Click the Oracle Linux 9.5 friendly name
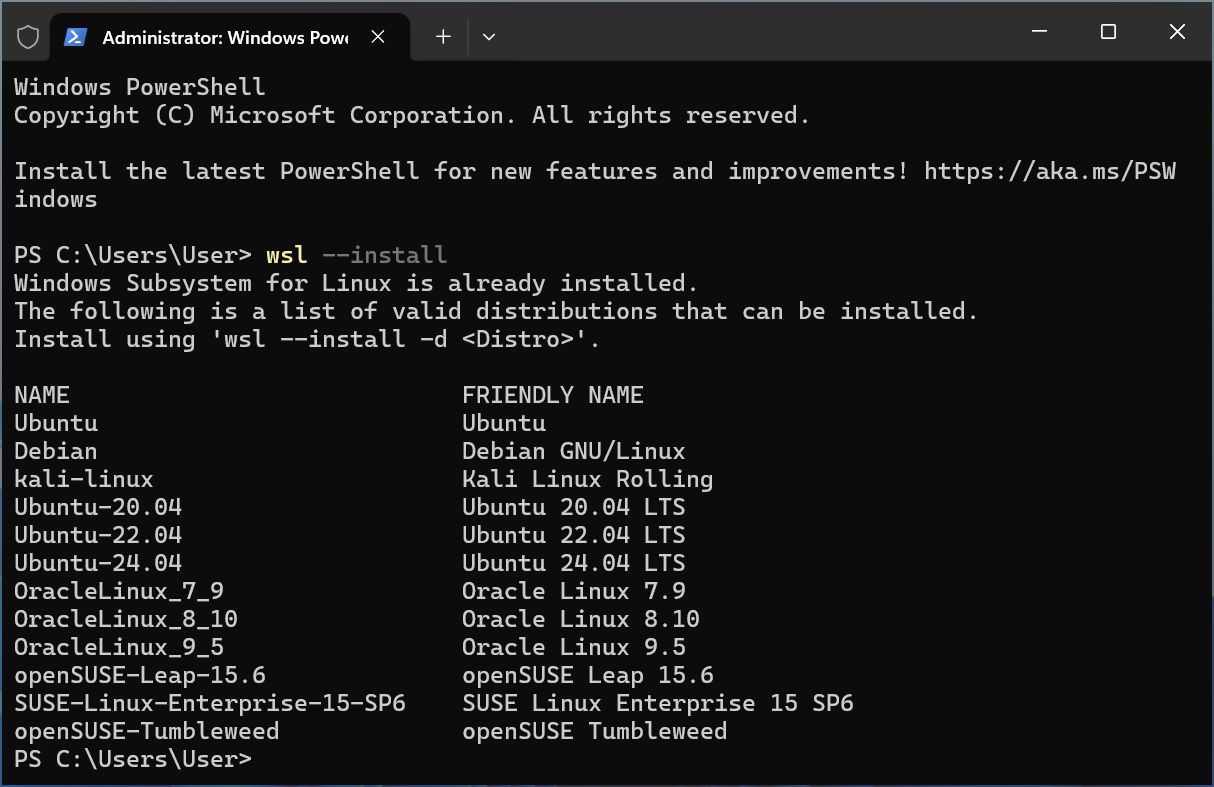 (x=573, y=647)
